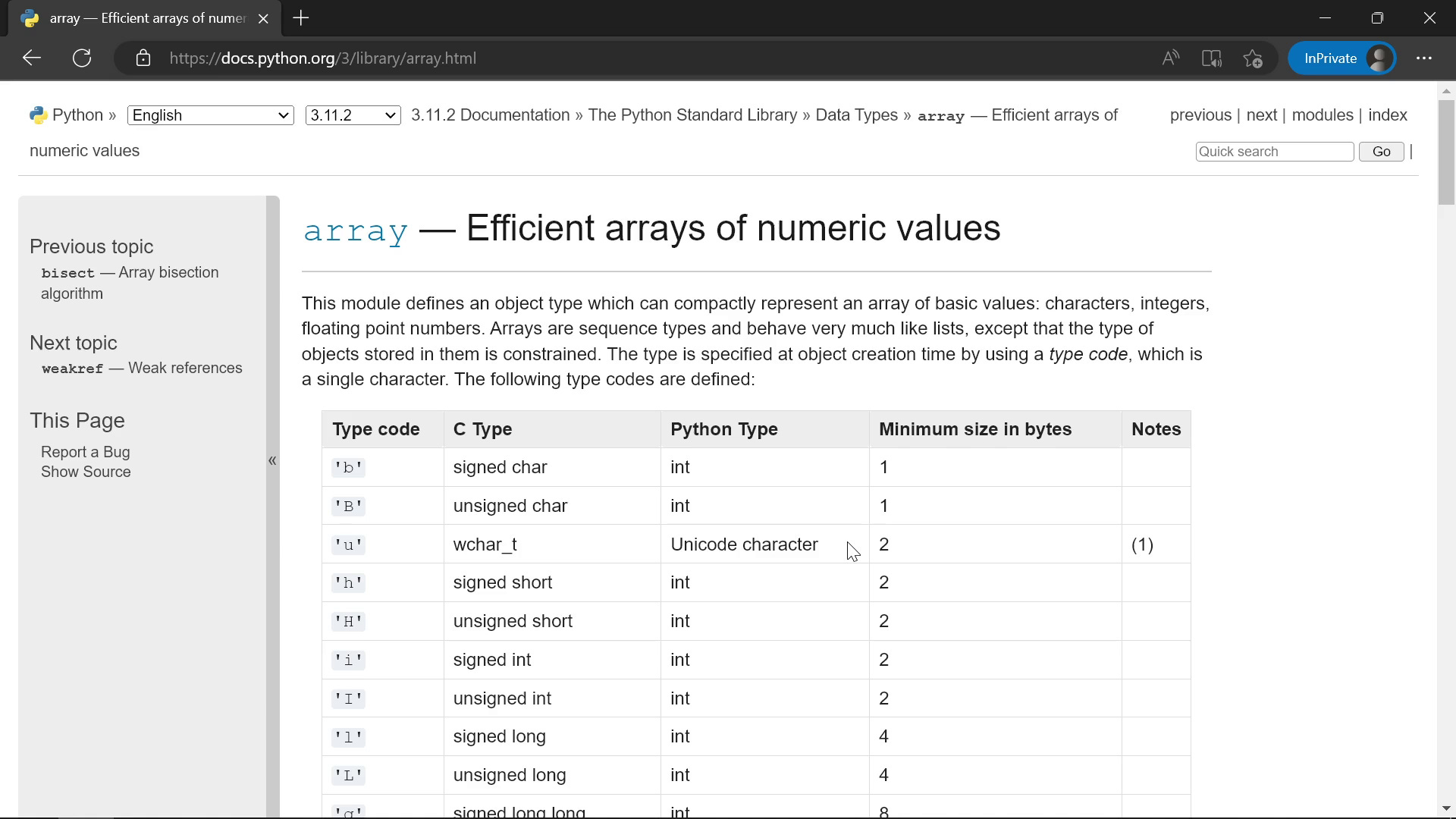Screen dimensions: 1456x819
Task: Open the Read aloud icon
Action: [x=1170, y=58]
